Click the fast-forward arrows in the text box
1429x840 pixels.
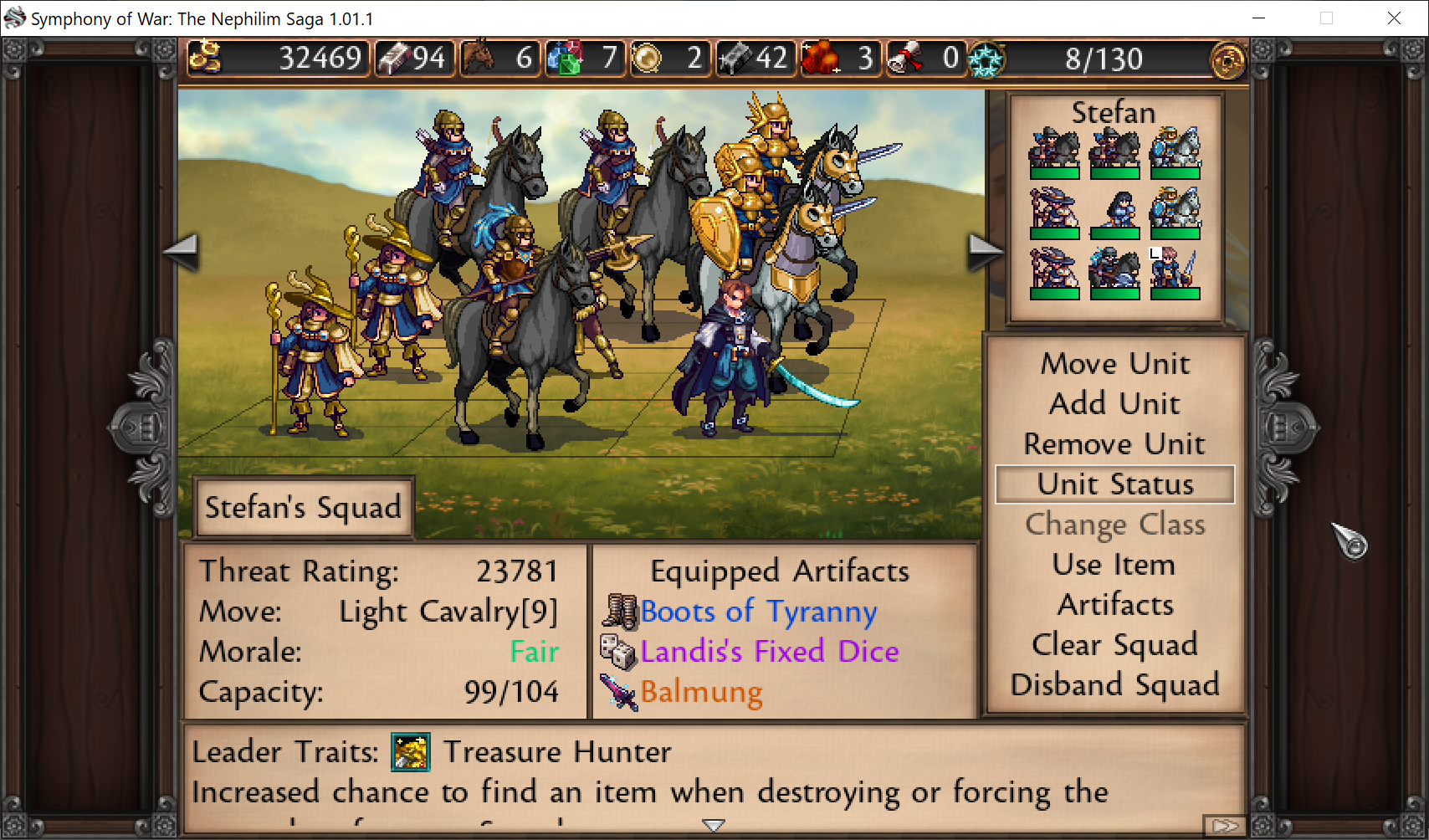[x=1226, y=826]
